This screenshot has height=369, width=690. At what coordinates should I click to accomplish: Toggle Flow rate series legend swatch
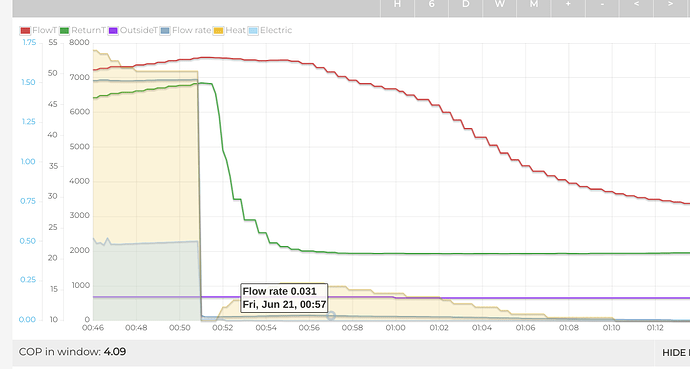click(x=165, y=30)
